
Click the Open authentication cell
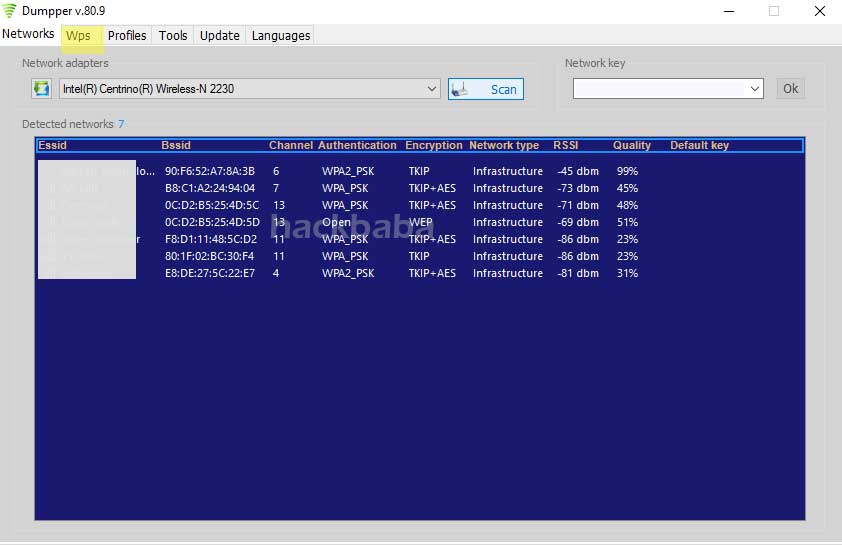tap(336, 222)
